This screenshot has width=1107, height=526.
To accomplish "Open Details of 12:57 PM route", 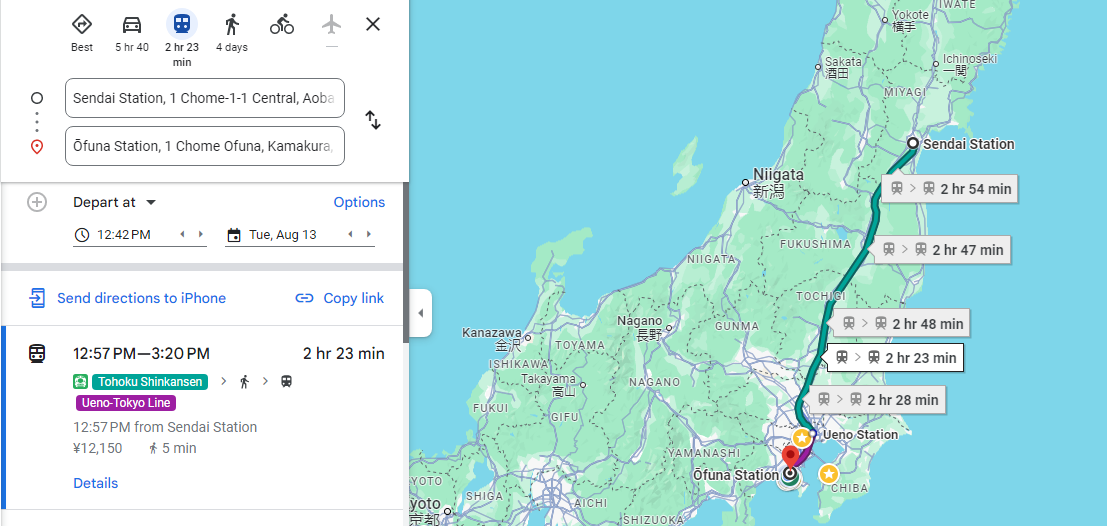I will (95, 484).
